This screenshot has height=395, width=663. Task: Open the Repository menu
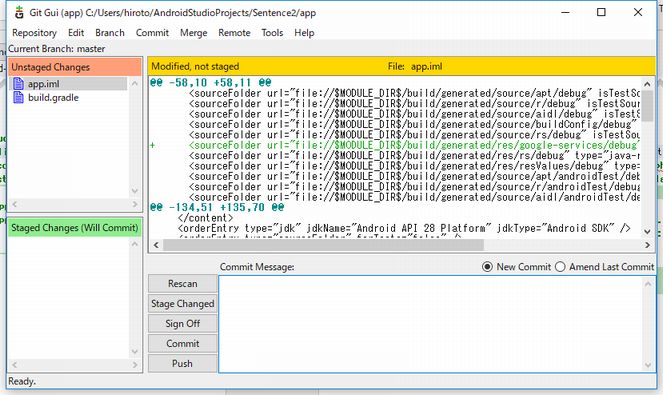[34, 33]
